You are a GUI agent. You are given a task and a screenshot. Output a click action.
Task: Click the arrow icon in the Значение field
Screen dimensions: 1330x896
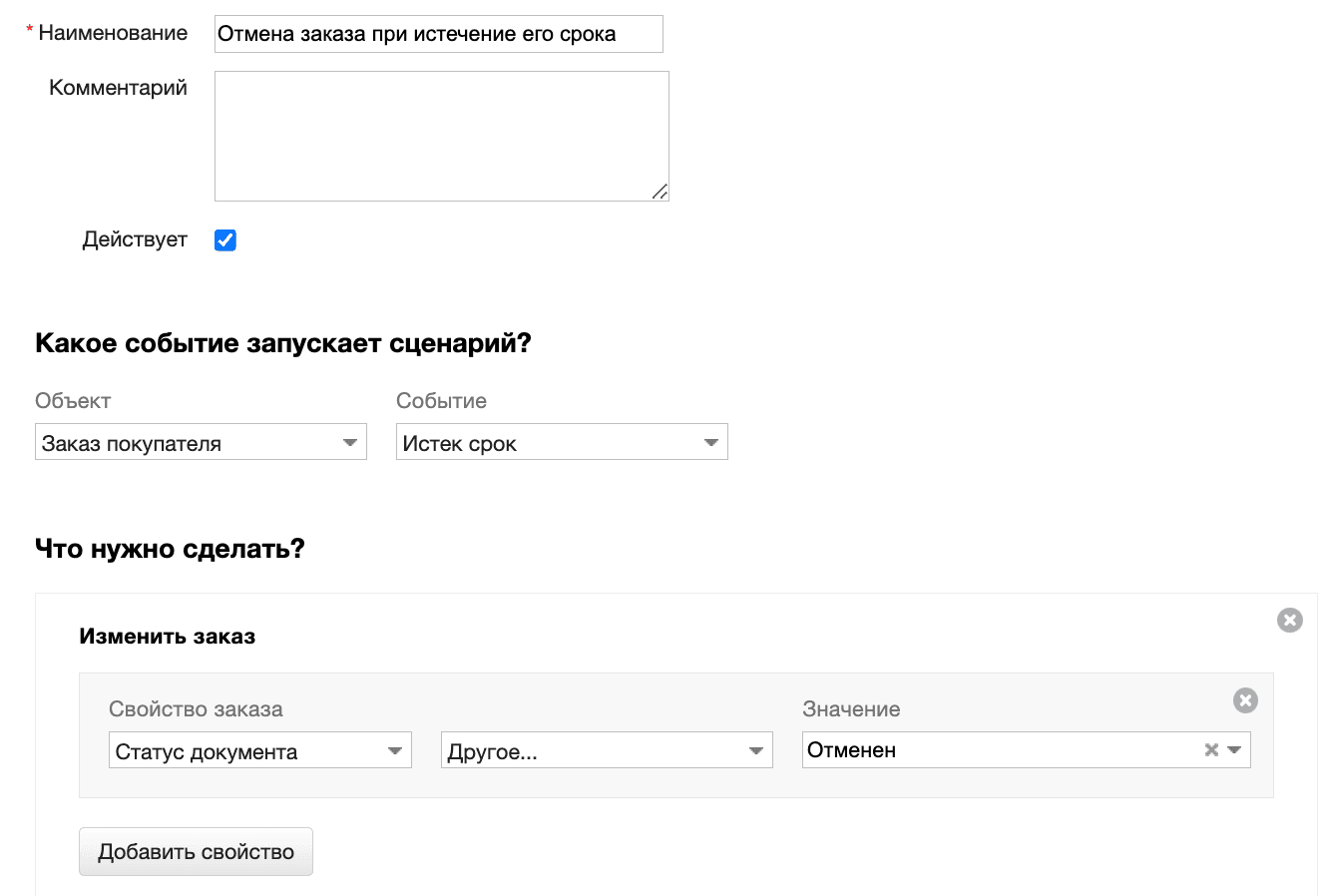point(1233,749)
